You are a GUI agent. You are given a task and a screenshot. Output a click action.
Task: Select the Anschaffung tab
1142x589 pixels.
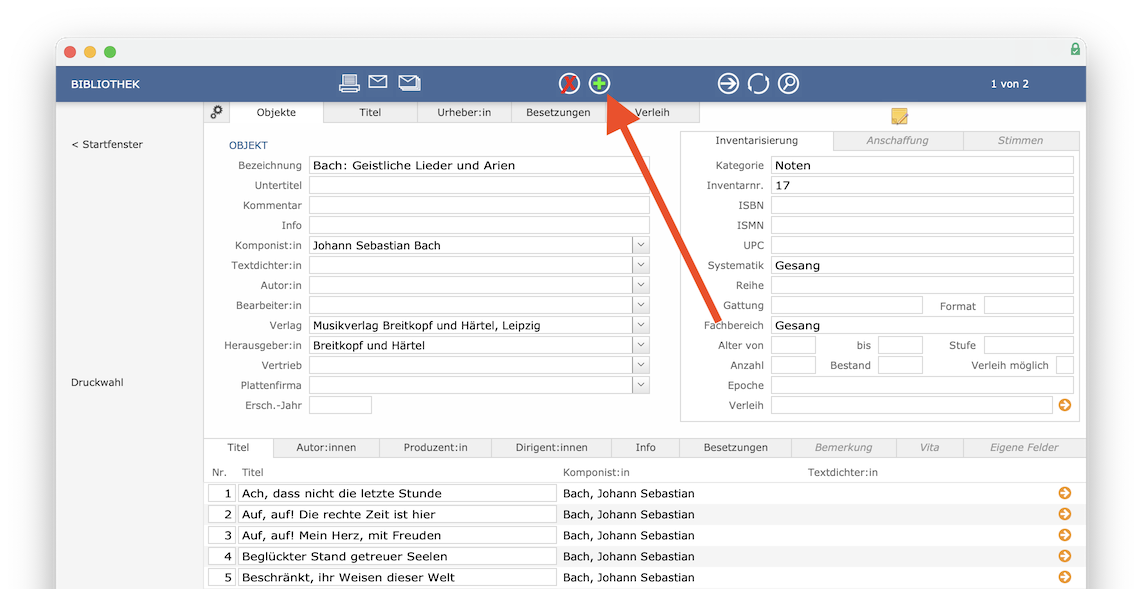pyautogui.click(x=897, y=141)
